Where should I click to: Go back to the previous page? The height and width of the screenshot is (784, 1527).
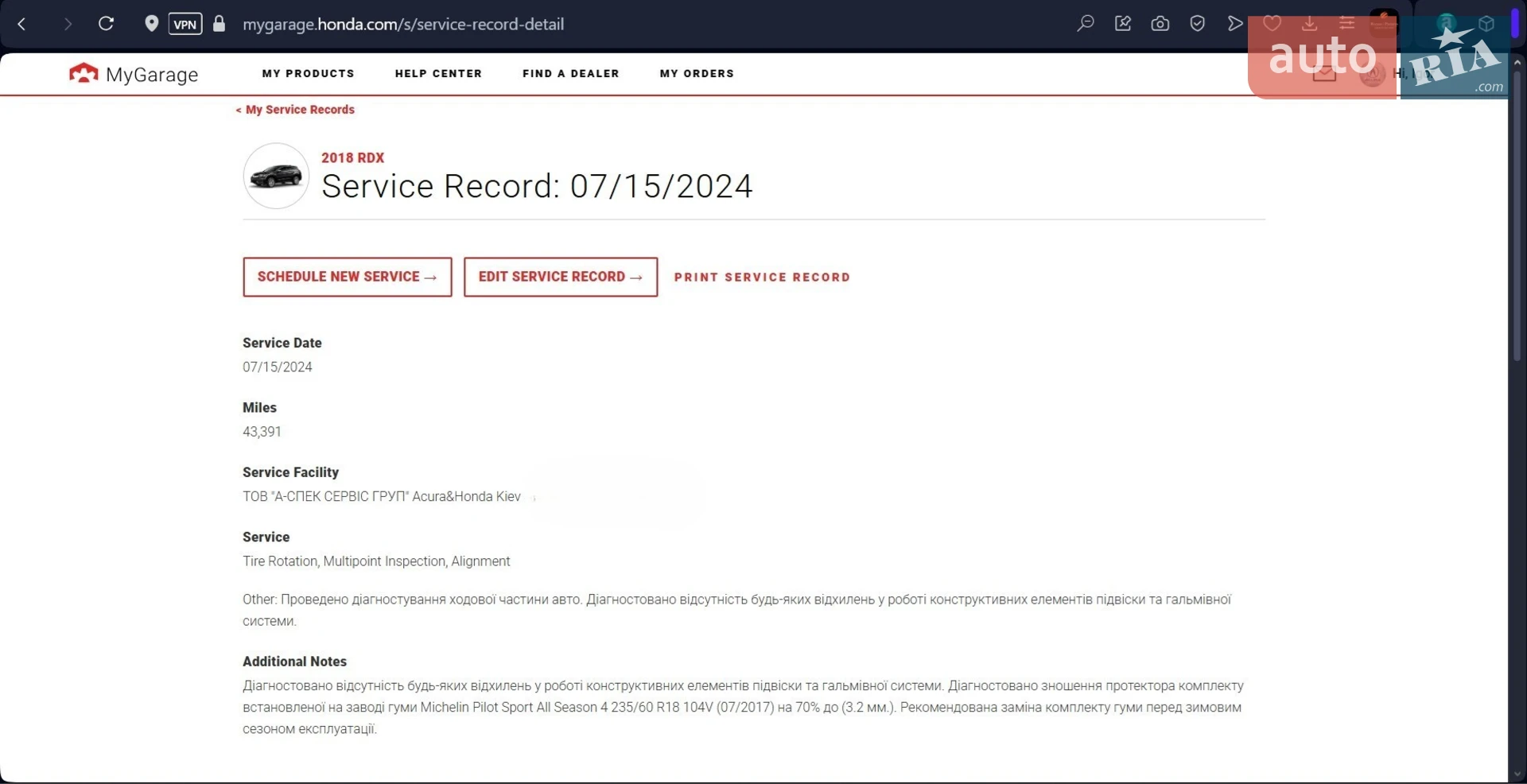pyautogui.click(x=22, y=24)
